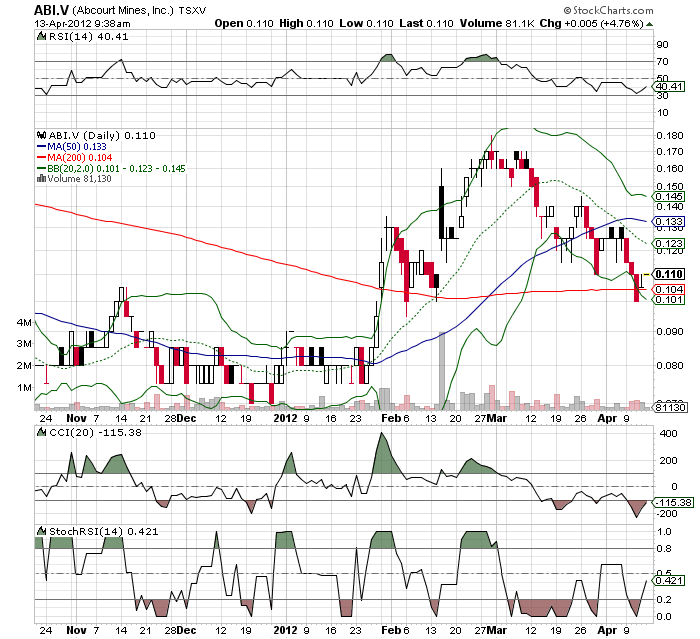Viewport: 700px width, 639px height.
Task: Click the 0.101 lower Bollinger price tag
Action: click(x=668, y=299)
